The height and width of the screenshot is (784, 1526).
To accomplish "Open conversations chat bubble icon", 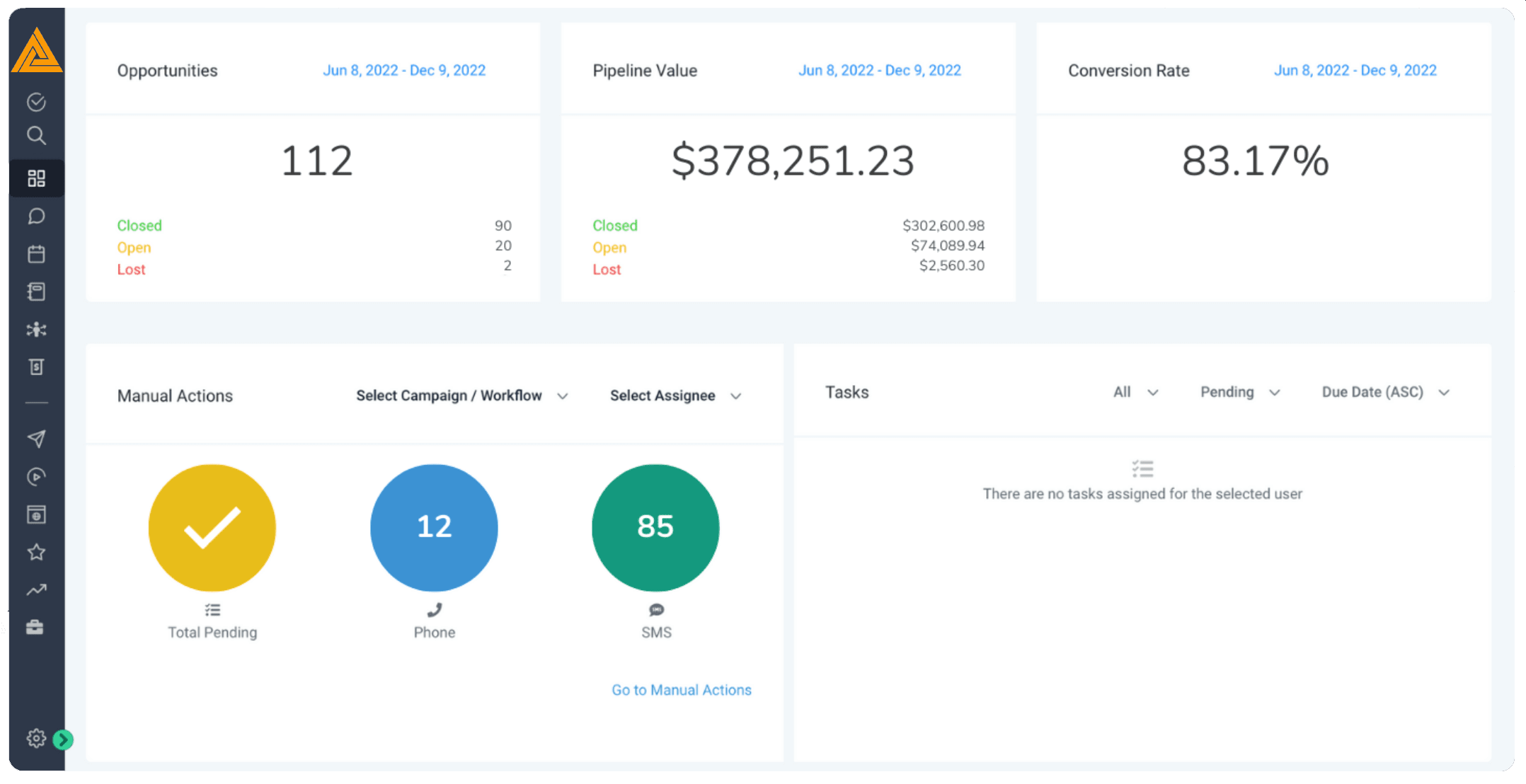I will coord(36,216).
